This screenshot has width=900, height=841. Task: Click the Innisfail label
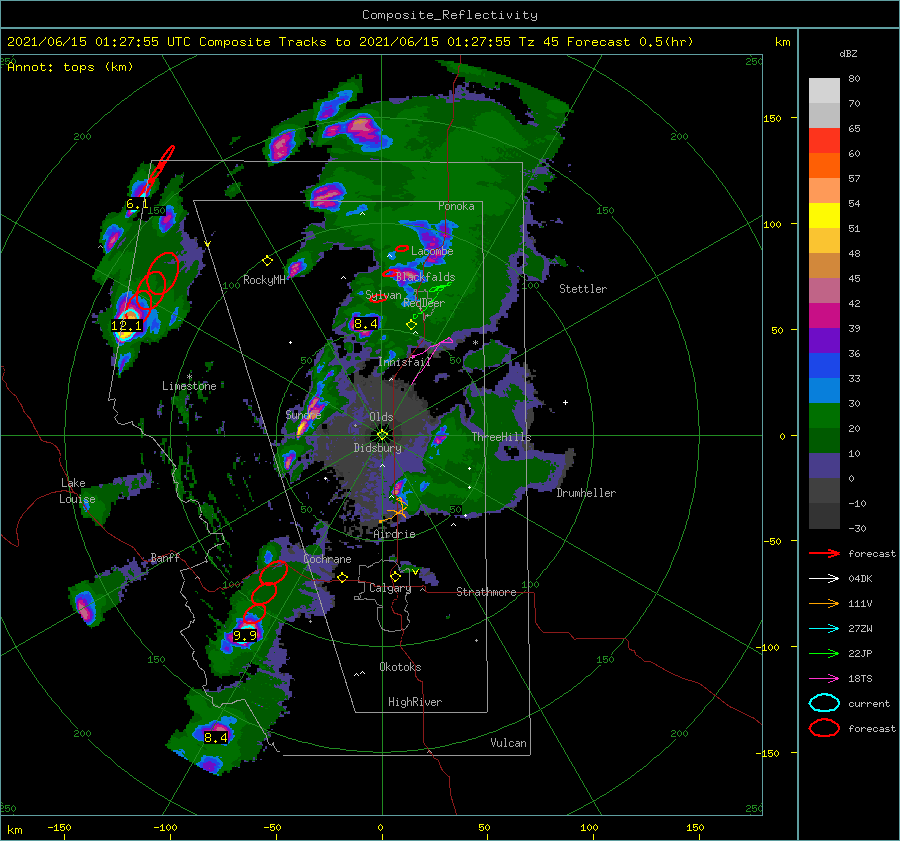click(404, 362)
